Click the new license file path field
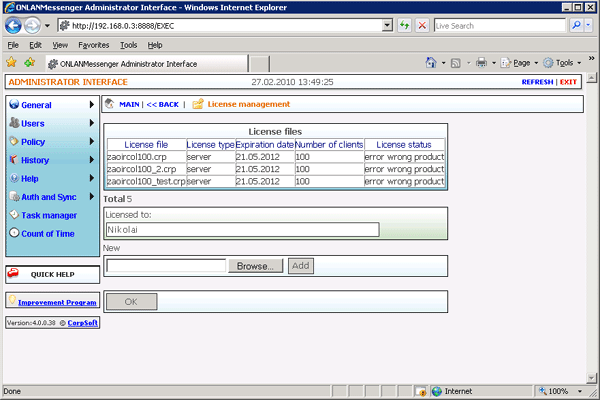 (x=166, y=266)
